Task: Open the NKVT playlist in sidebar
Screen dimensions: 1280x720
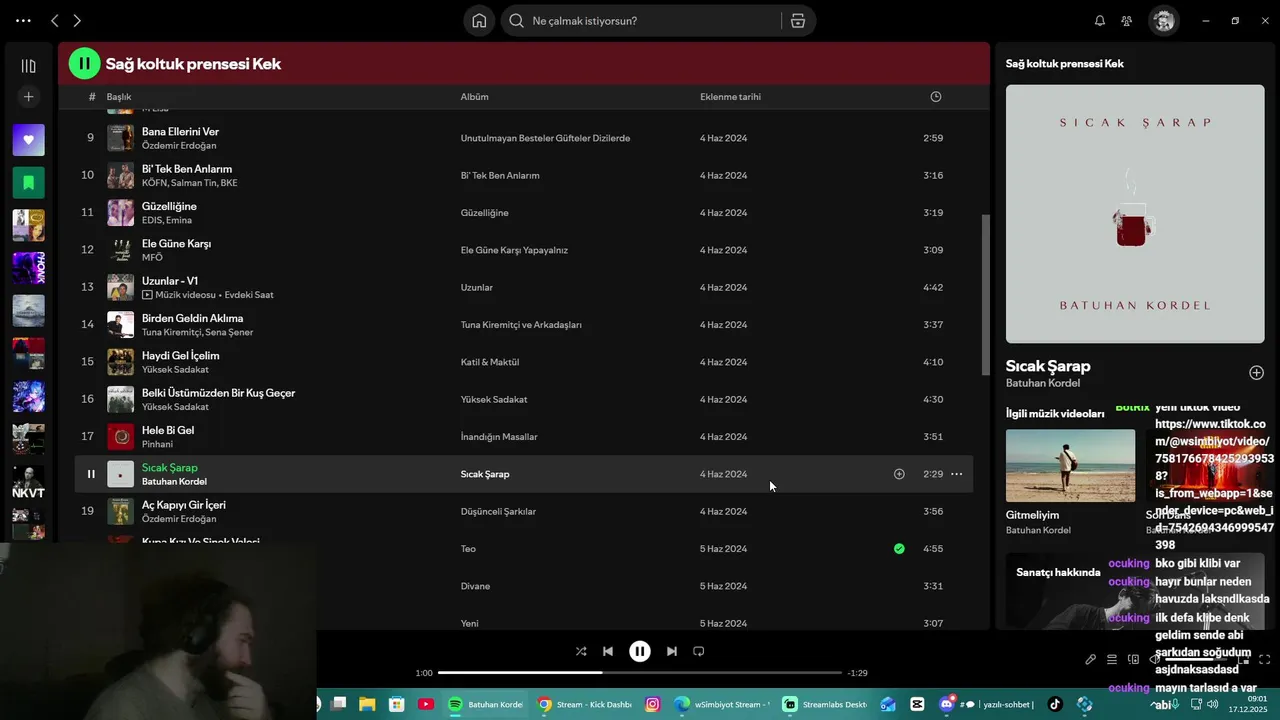Action: 28,482
